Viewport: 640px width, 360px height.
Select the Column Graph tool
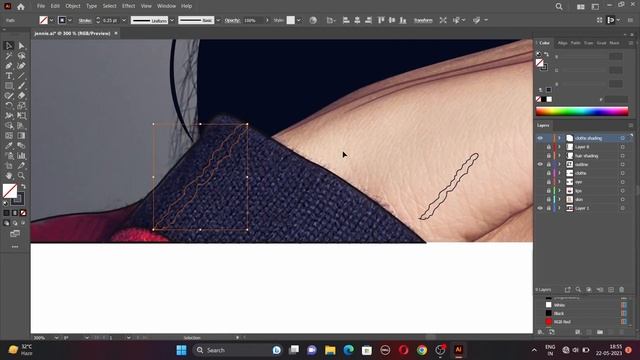(x=21, y=156)
